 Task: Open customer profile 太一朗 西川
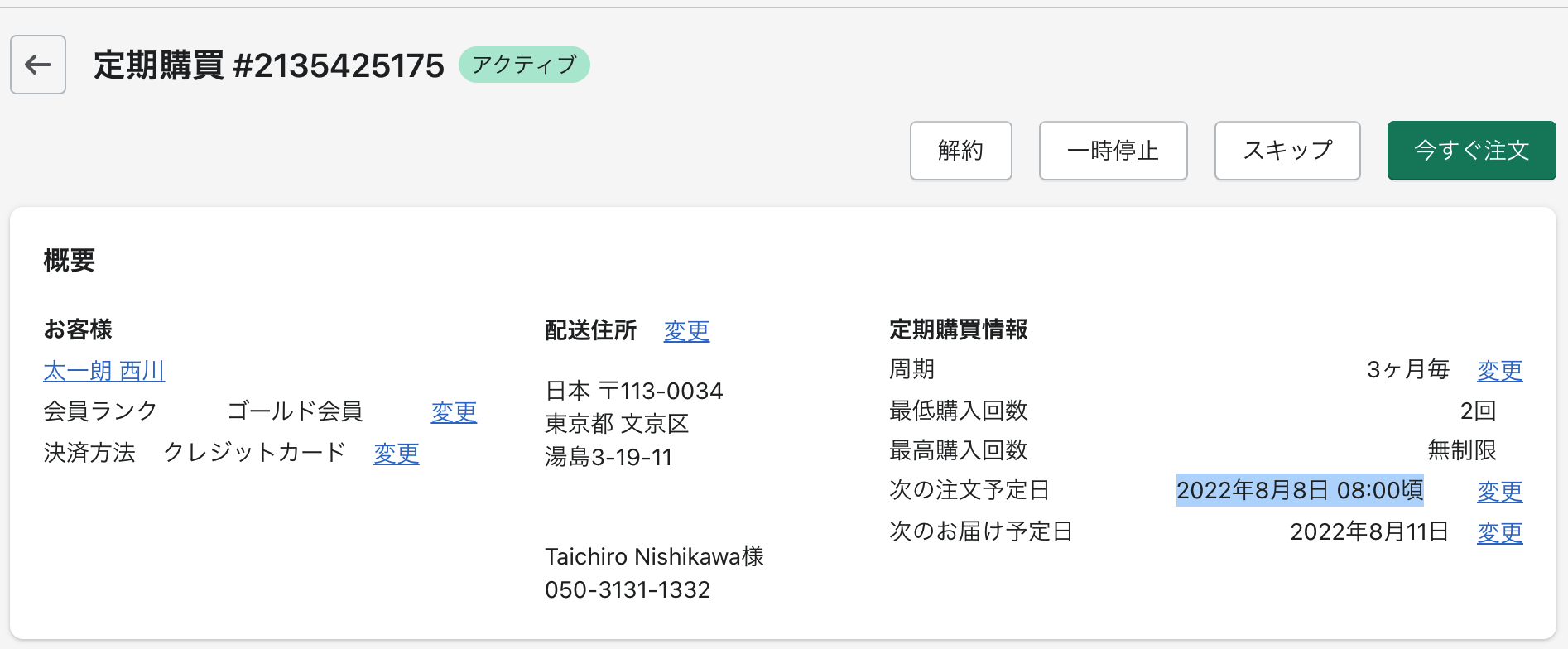point(104,371)
